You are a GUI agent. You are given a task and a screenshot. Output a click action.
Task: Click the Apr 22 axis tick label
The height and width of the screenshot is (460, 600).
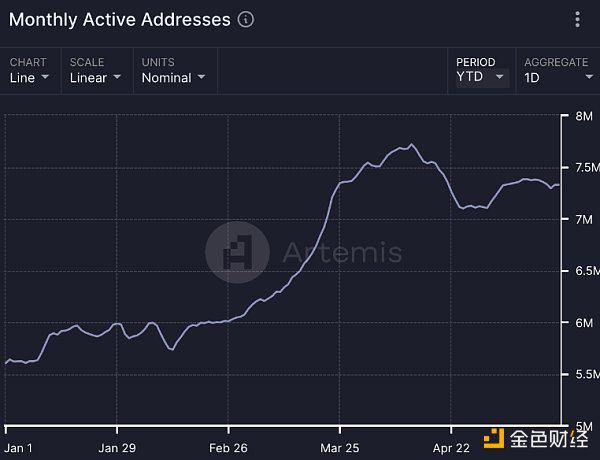click(x=451, y=448)
